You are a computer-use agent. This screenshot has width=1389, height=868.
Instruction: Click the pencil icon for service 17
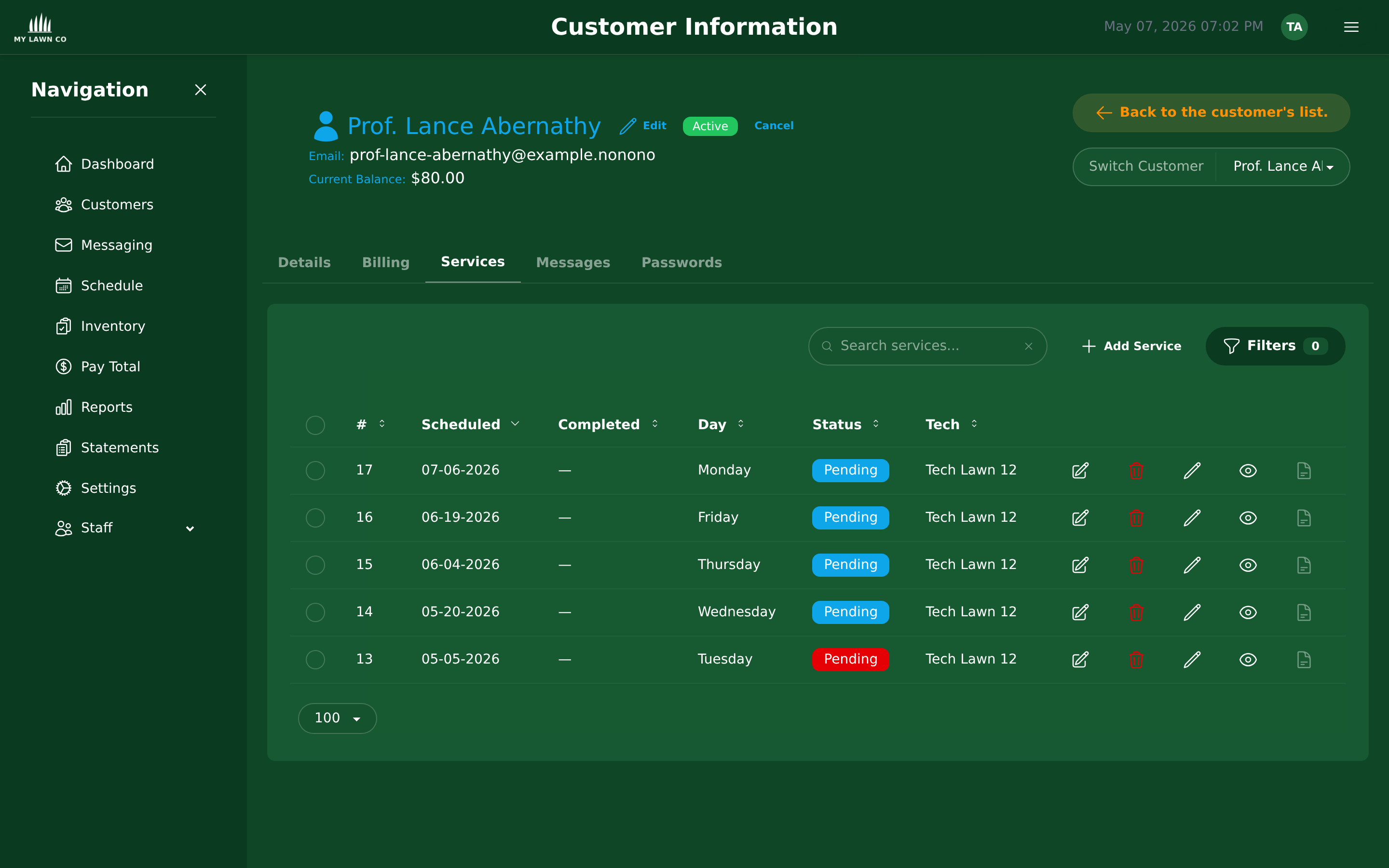pos(1192,471)
